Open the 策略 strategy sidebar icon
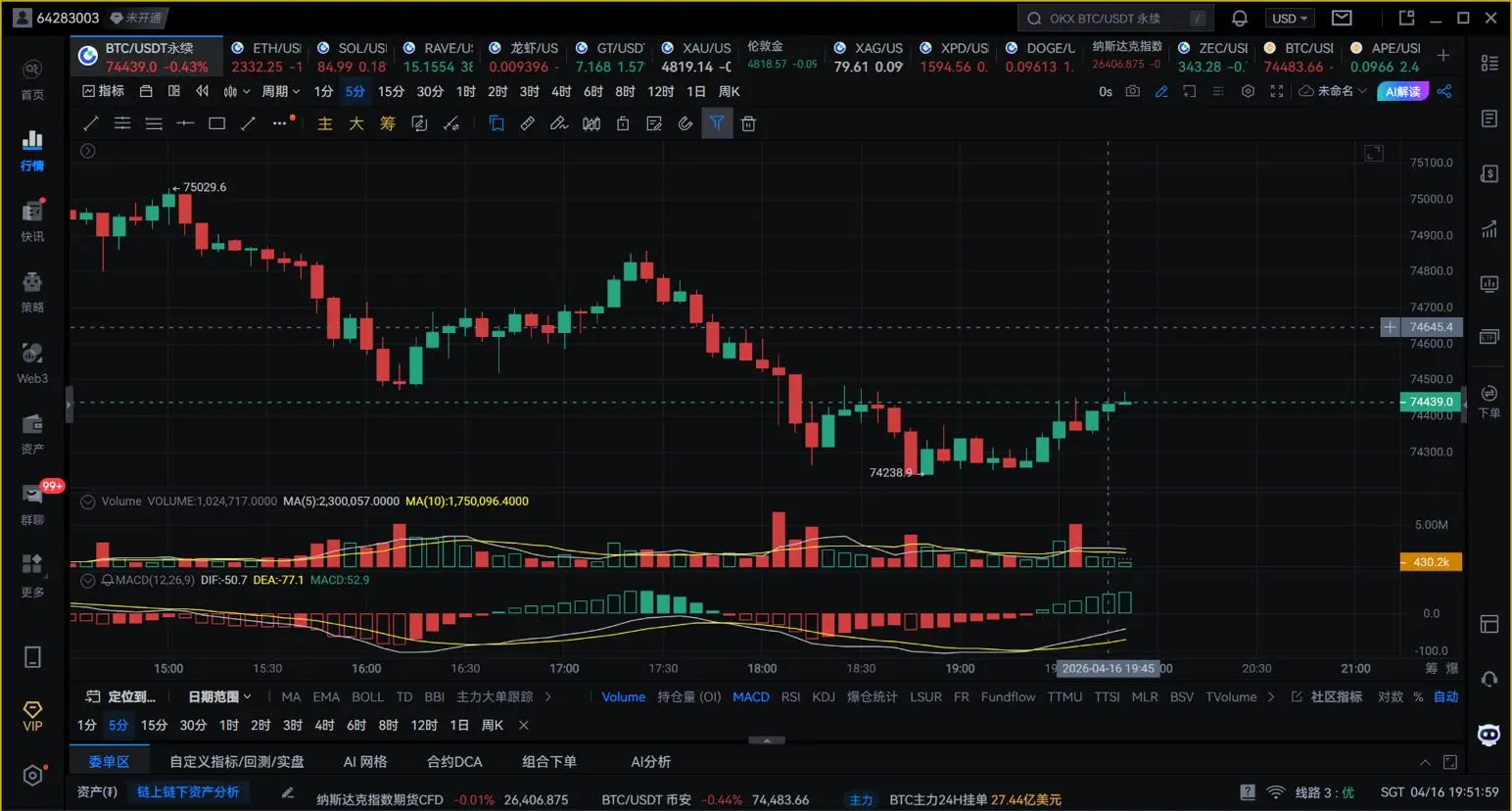Viewport: 1512px width, 811px height. 32,292
